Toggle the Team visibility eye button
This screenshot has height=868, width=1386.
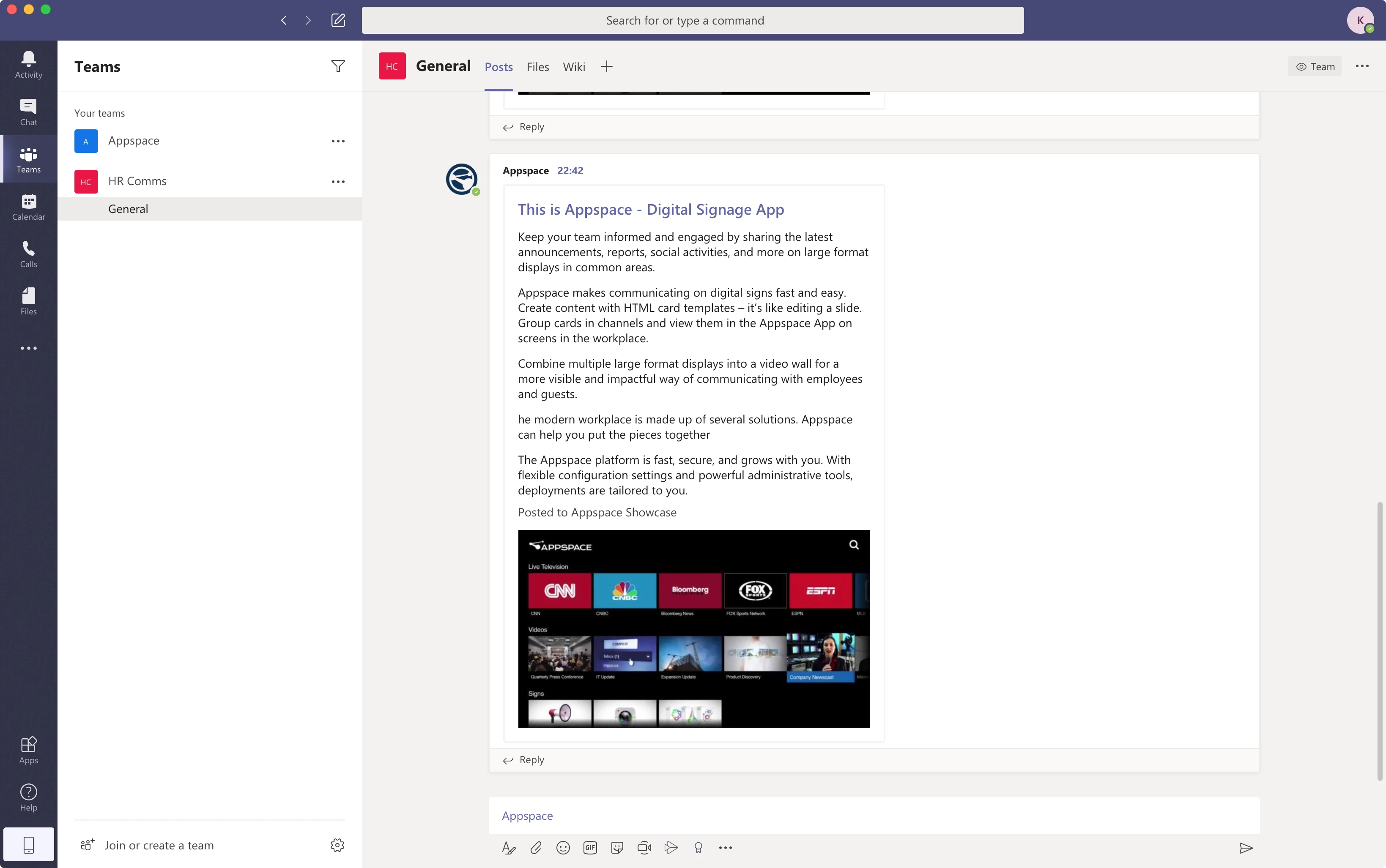[1315, 67]
